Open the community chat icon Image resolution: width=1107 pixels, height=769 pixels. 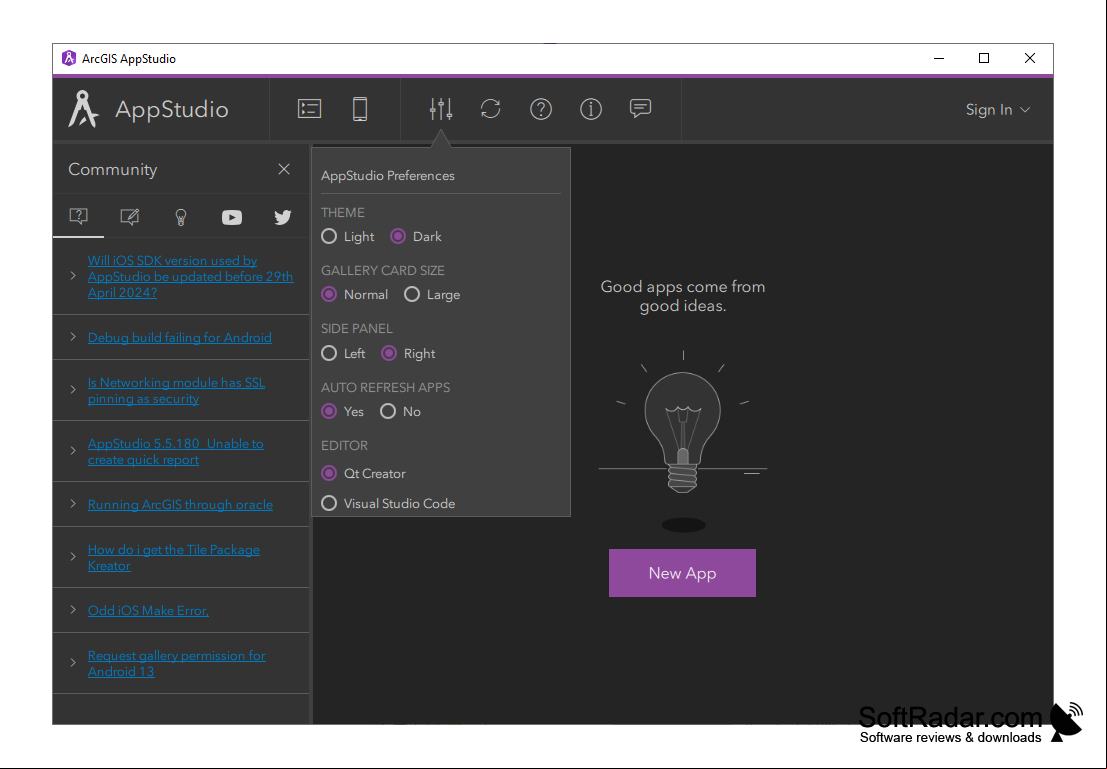640,109
